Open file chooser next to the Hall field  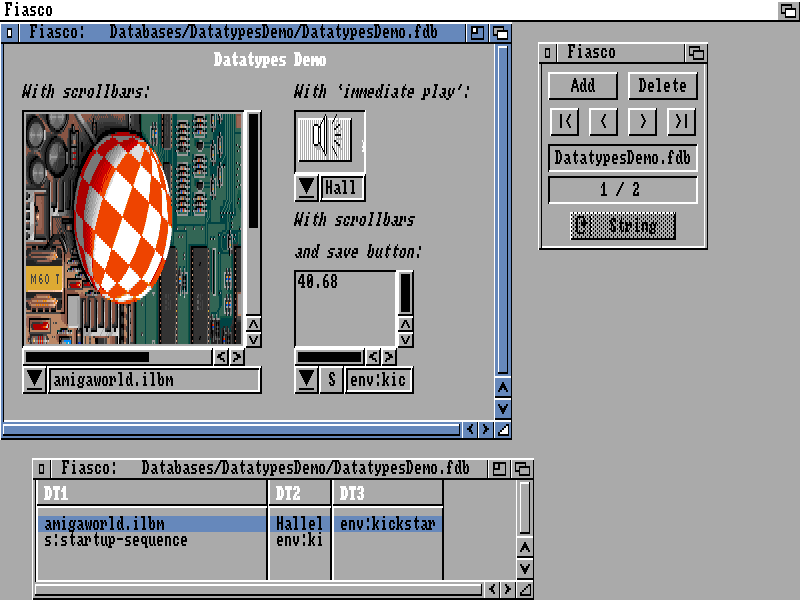point(307,188)
